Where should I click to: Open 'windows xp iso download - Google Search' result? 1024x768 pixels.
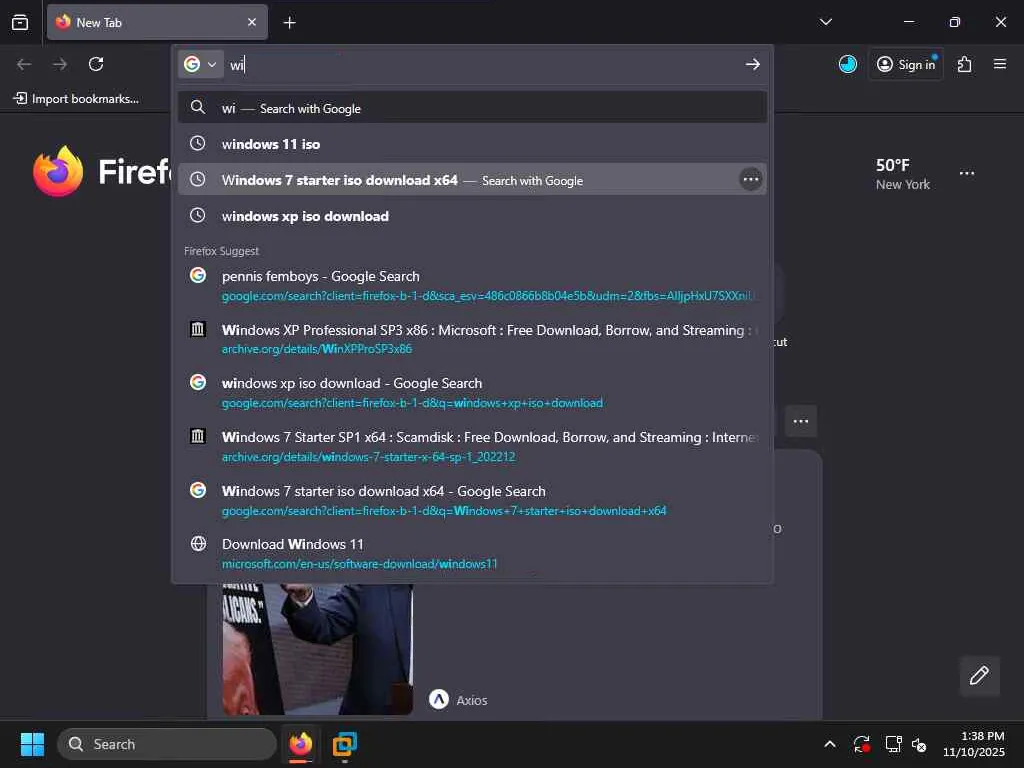pos(472,392)
